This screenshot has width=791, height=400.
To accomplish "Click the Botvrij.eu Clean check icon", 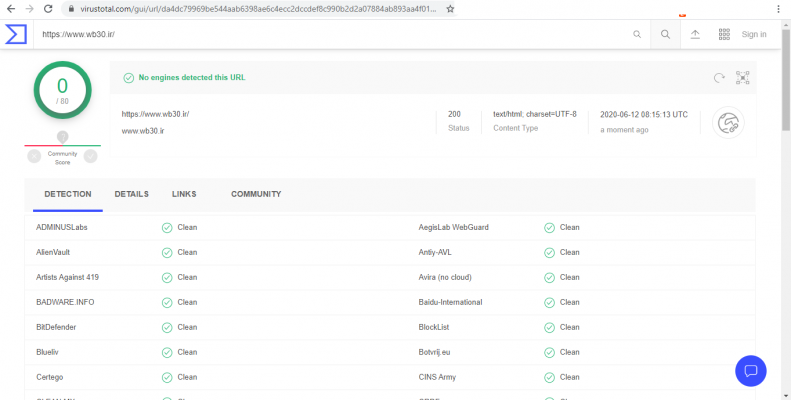I will (549, 353).
